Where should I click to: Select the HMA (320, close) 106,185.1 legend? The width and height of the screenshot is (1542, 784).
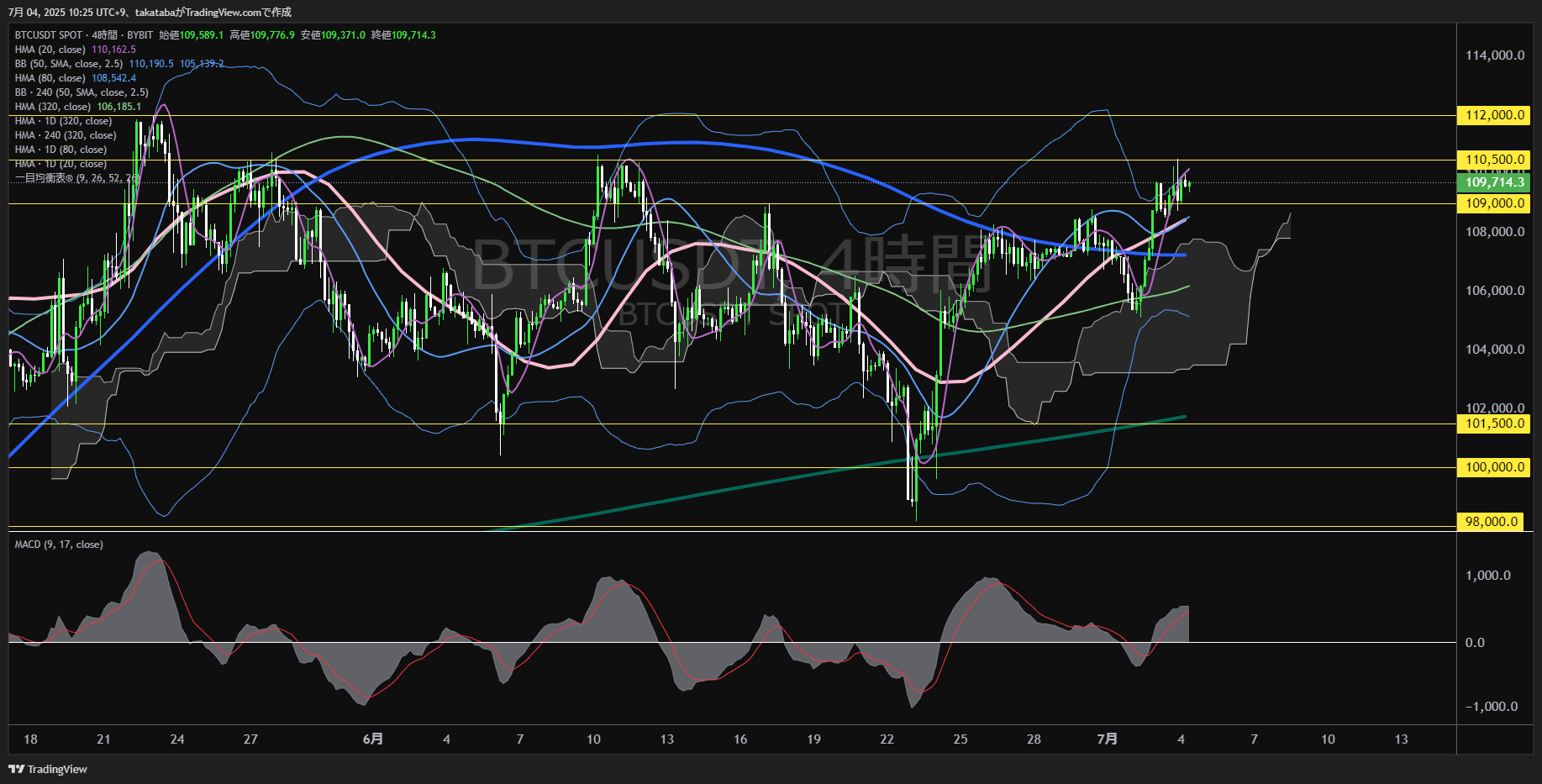[78, 107]
